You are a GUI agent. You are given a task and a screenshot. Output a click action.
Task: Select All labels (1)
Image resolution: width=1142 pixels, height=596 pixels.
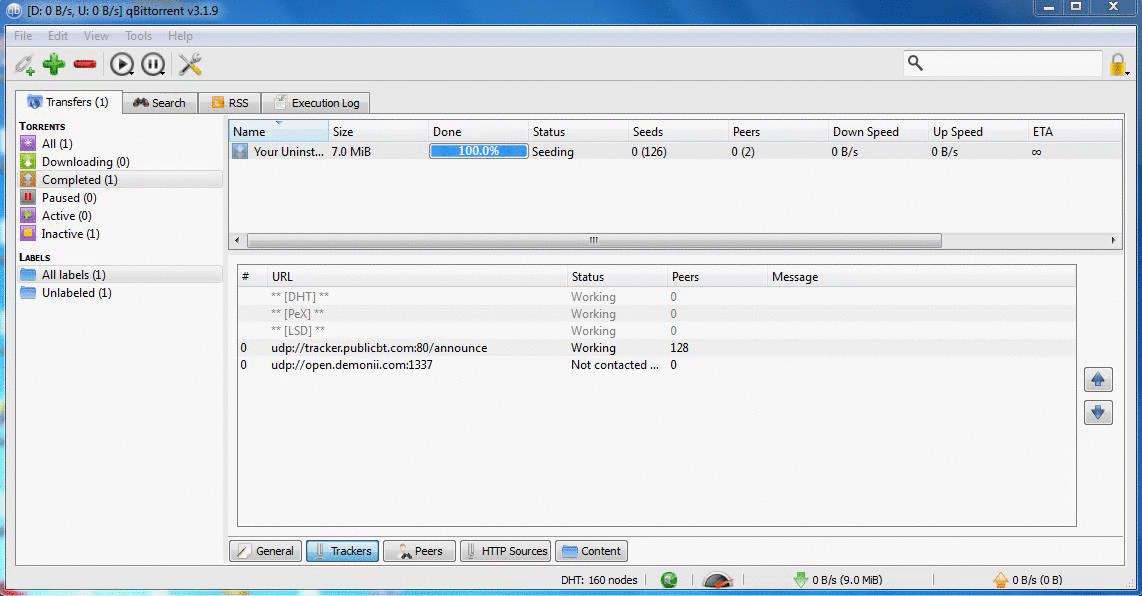click(x=120, y=275)
